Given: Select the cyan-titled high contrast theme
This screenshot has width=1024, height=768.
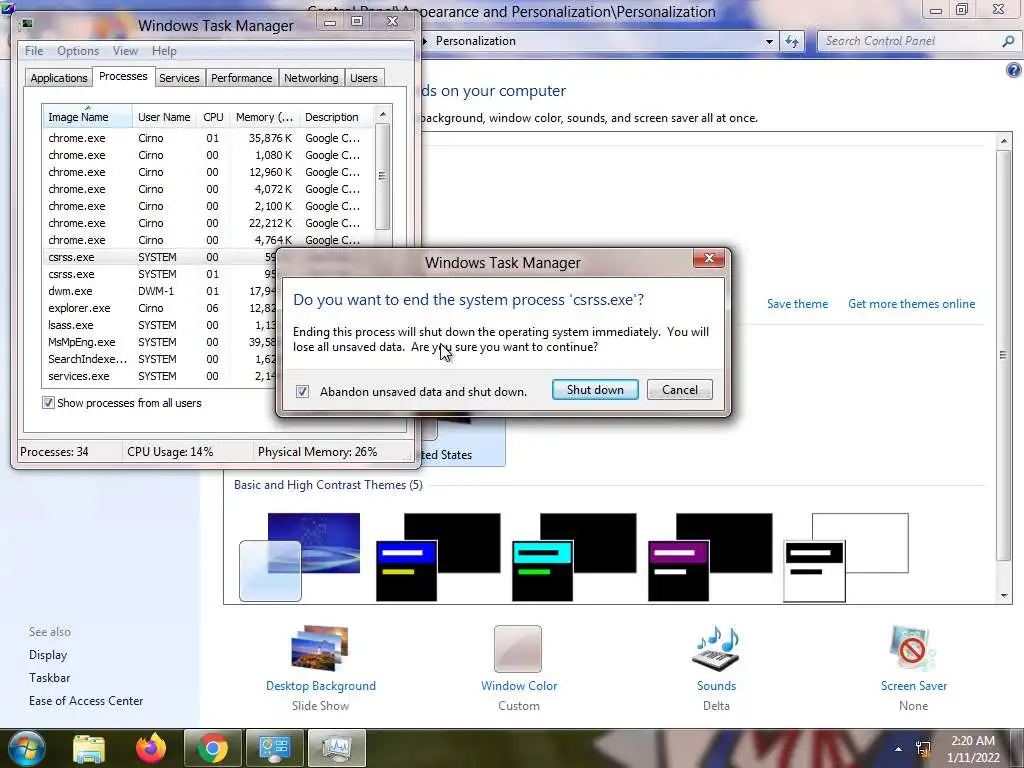Looking at the screenshot, I should click(574, 557).
